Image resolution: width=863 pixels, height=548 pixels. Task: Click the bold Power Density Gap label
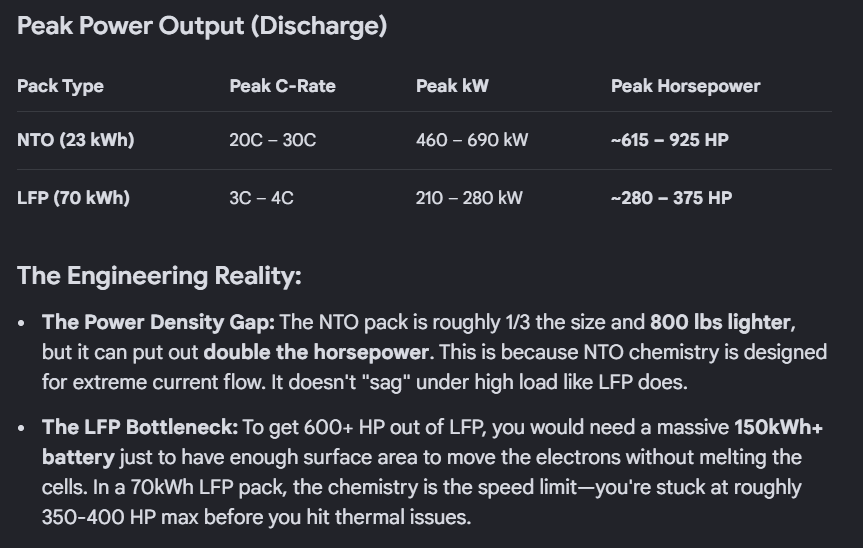159,323
